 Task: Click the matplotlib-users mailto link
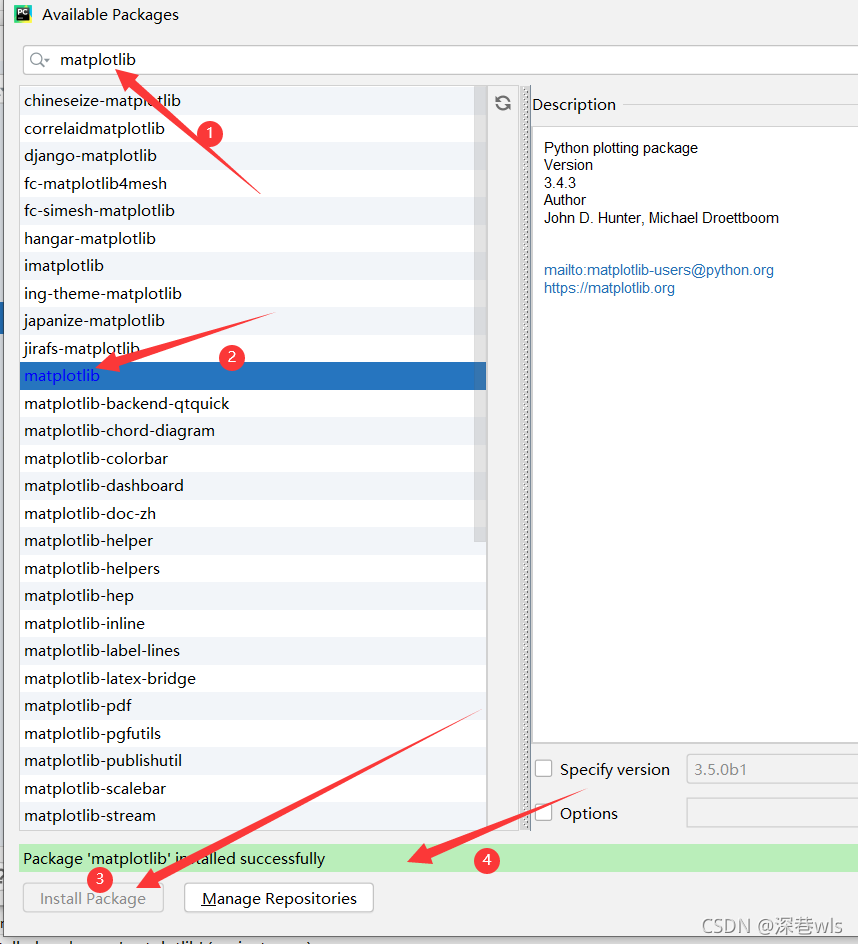(x=658, y=269)
